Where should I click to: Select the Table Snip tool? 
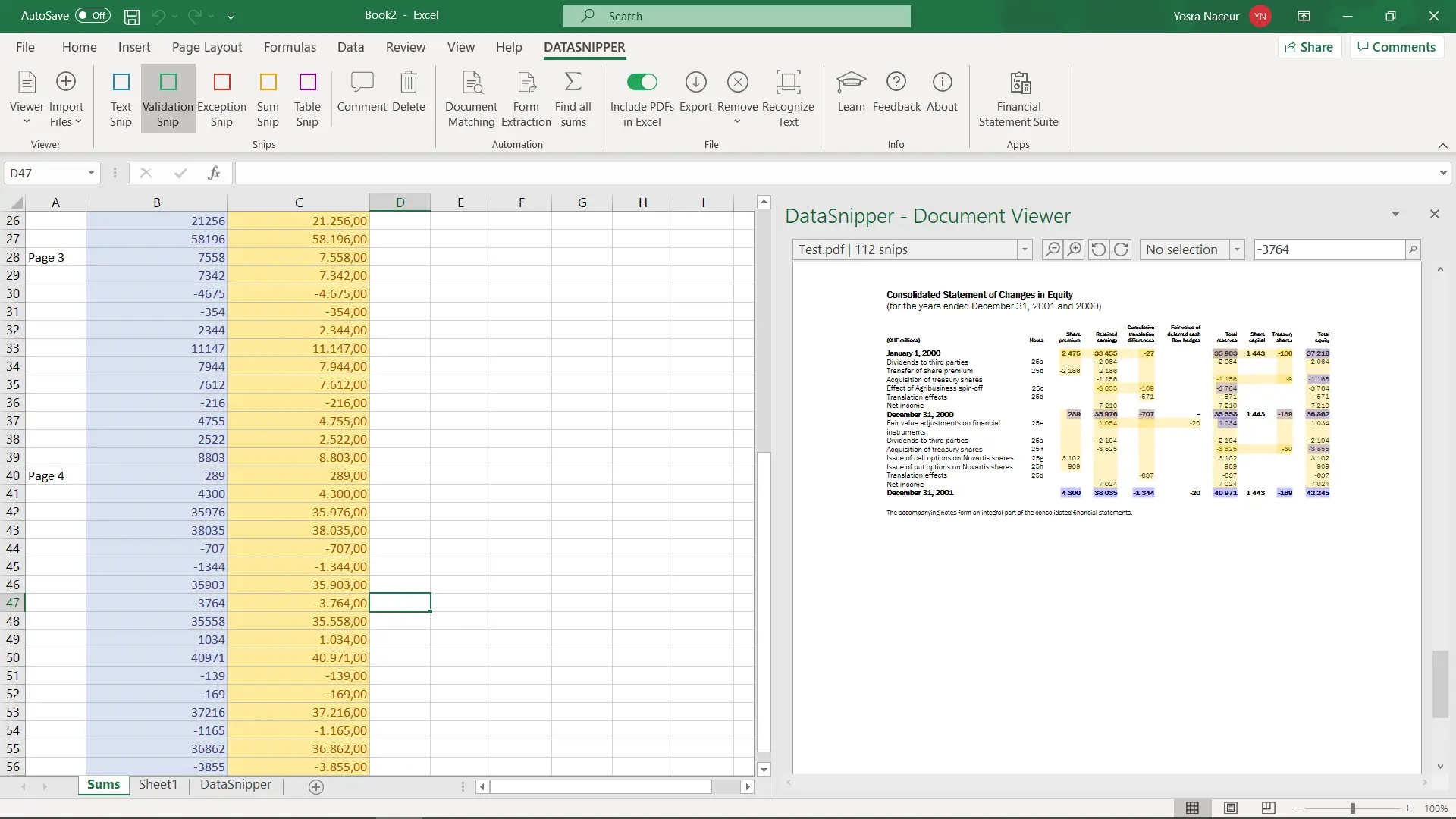307,99
